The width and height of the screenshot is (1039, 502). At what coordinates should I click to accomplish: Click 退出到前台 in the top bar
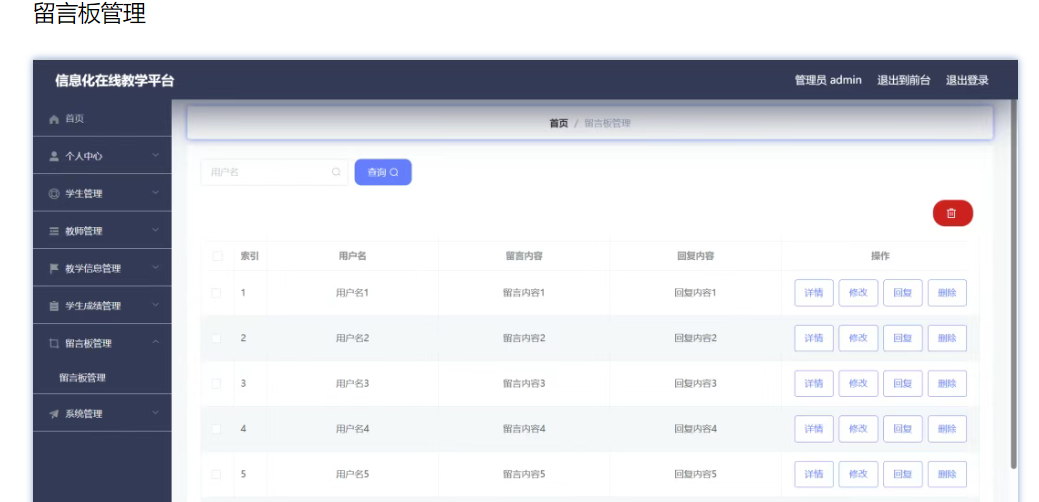[x=903, y=80]
